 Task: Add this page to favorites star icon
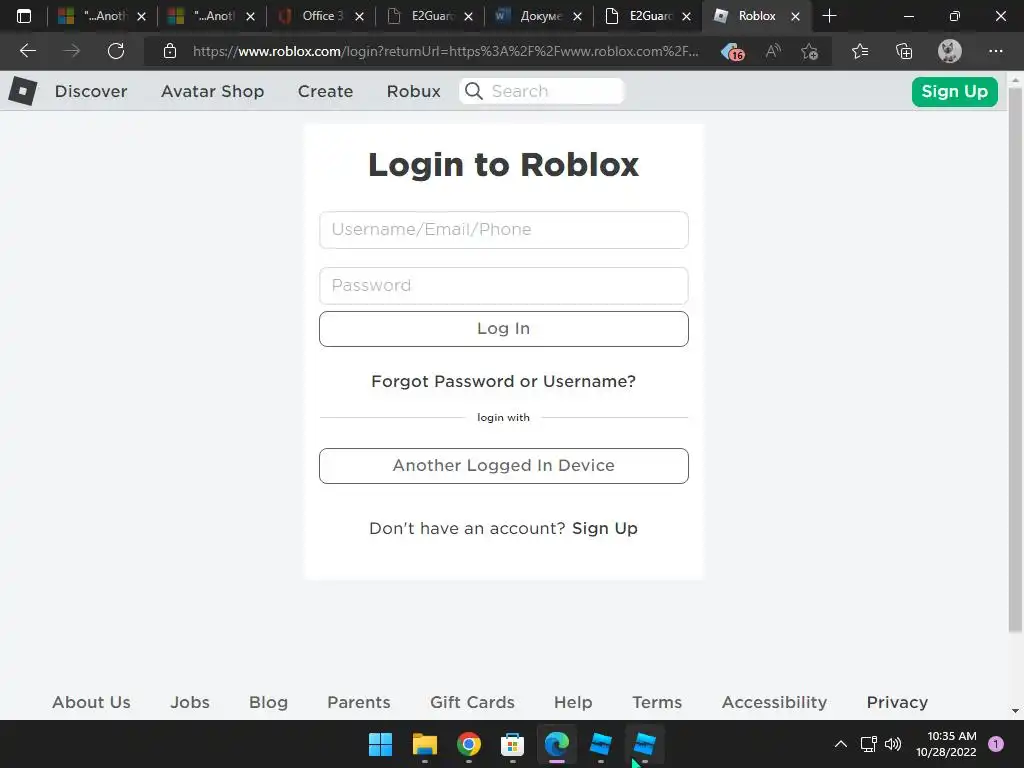click(x=810, y=51)
